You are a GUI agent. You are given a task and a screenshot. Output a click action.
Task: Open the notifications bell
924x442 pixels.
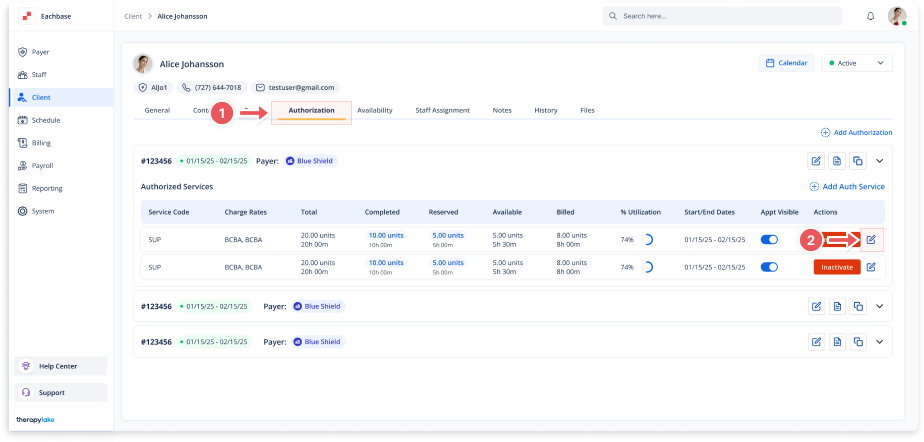pos(870,17)
